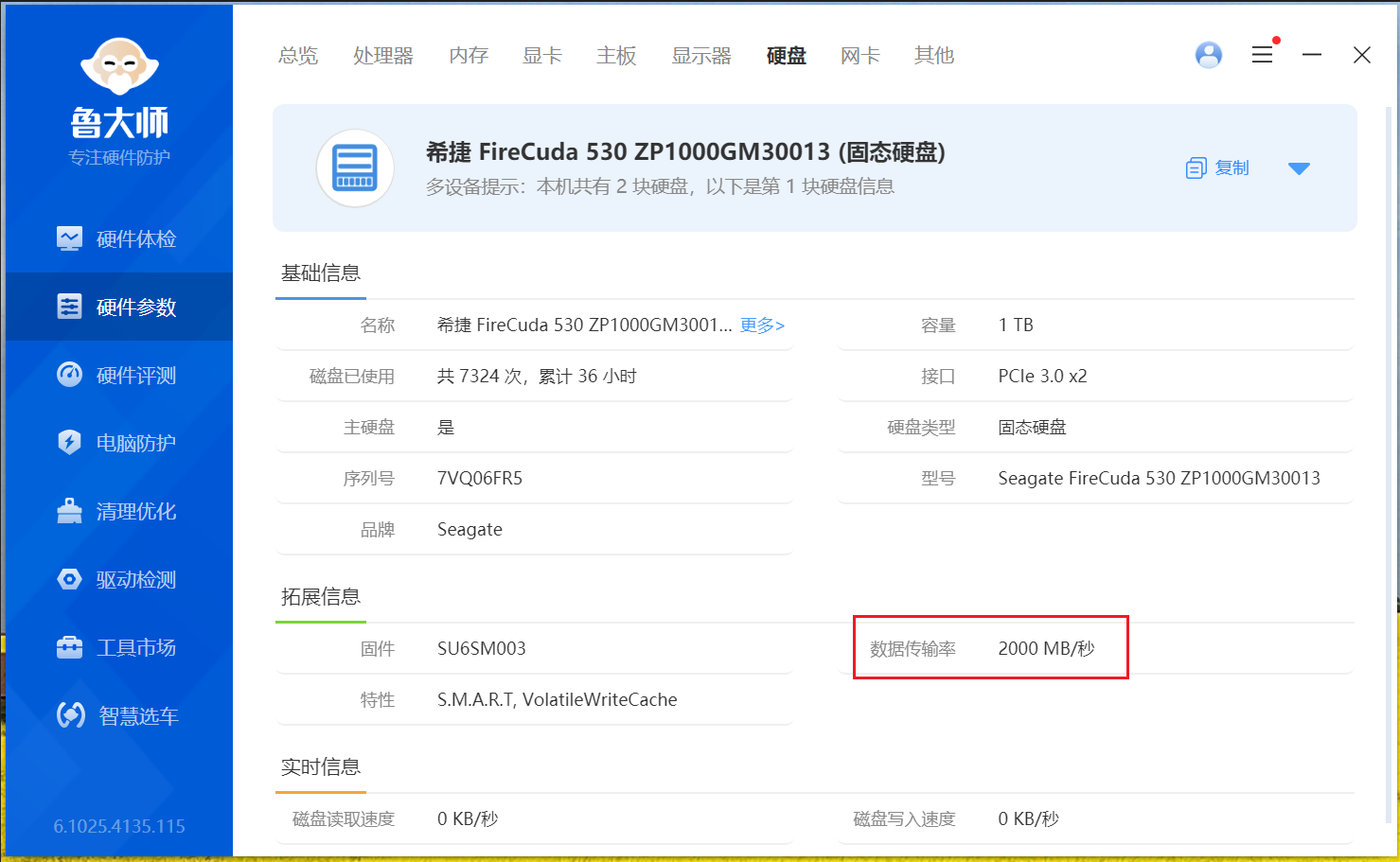Click the 拓展信息 section heading
Image resolution: width=1400 pixels, height=862 pixels.
(321, 597)
